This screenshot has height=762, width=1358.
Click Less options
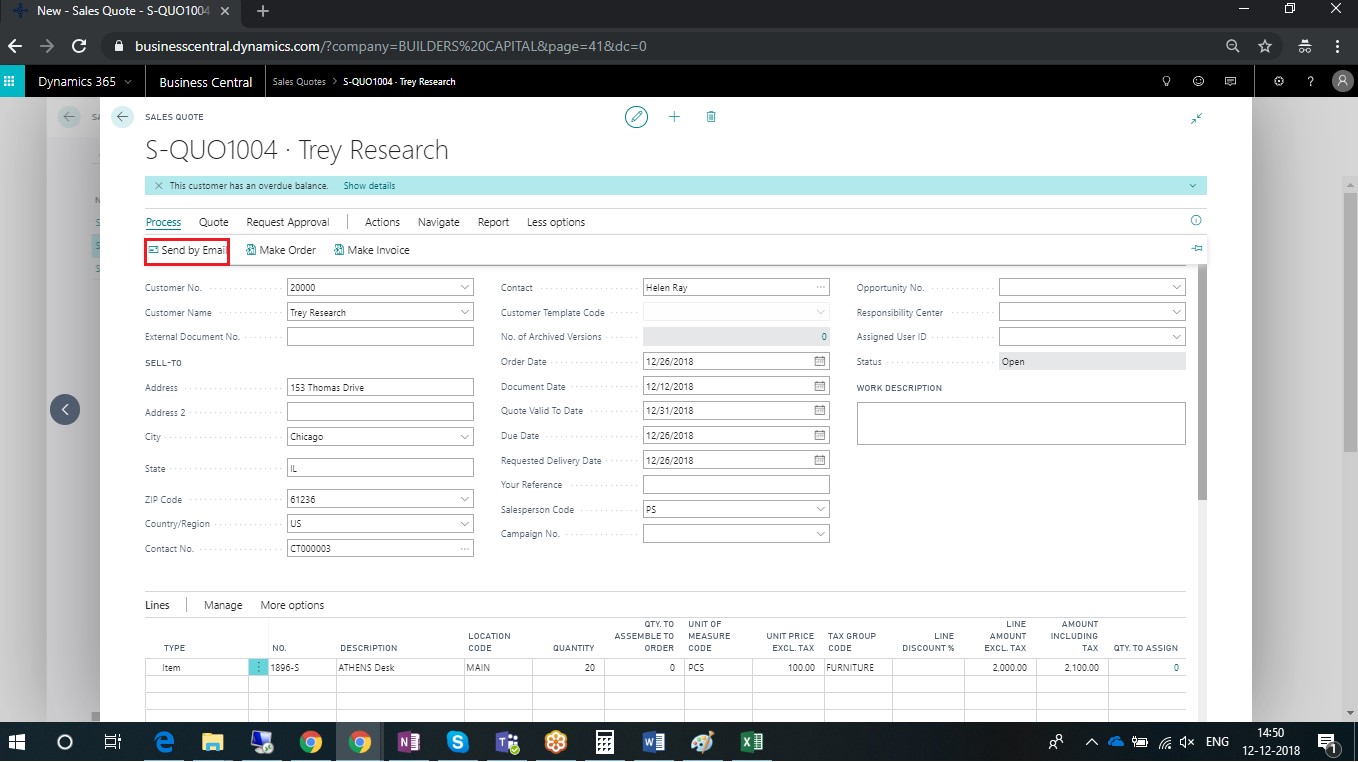click(556, 222)
